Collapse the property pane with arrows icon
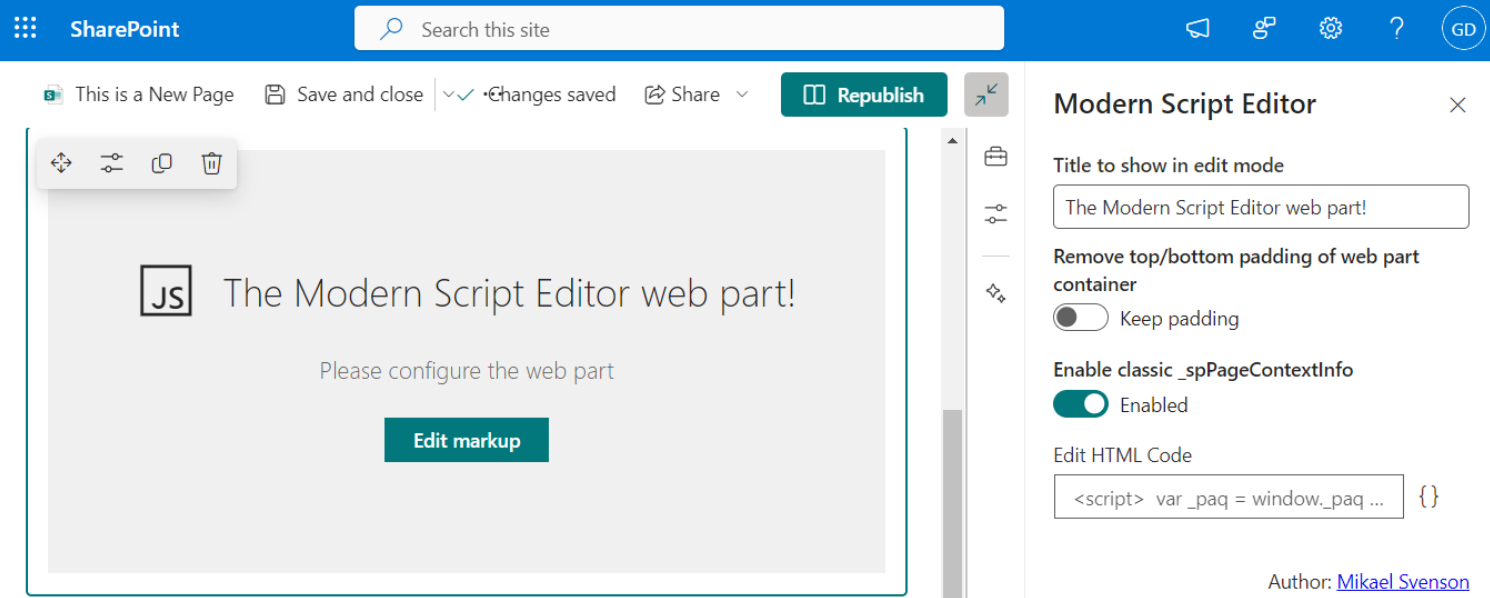 pyautogui.click(x=986, y=94)
